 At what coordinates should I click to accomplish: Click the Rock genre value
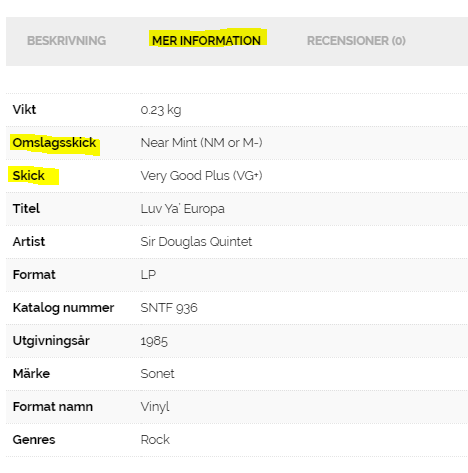(155, 440)
